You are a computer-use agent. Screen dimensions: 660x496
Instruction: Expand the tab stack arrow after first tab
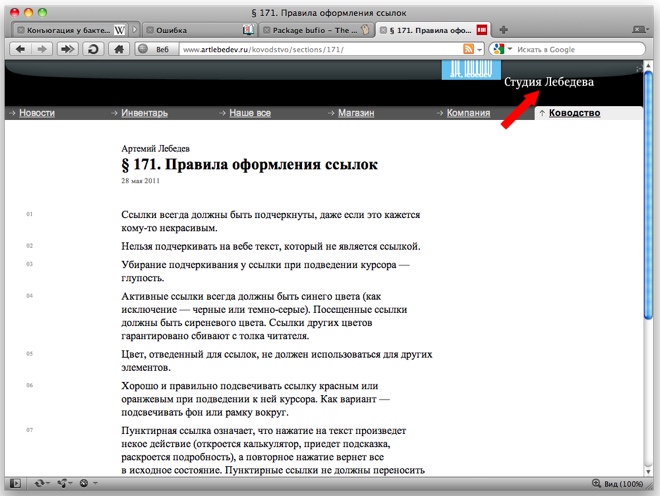tap(135, 30)
